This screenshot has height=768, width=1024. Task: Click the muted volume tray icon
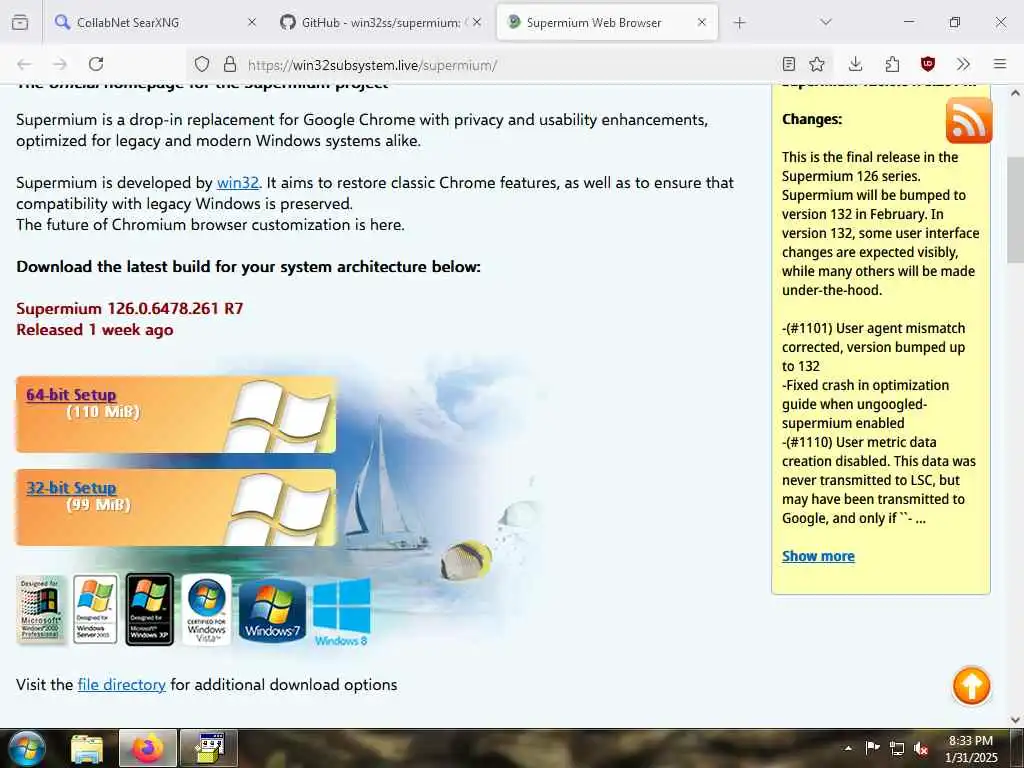pos(921,748)
